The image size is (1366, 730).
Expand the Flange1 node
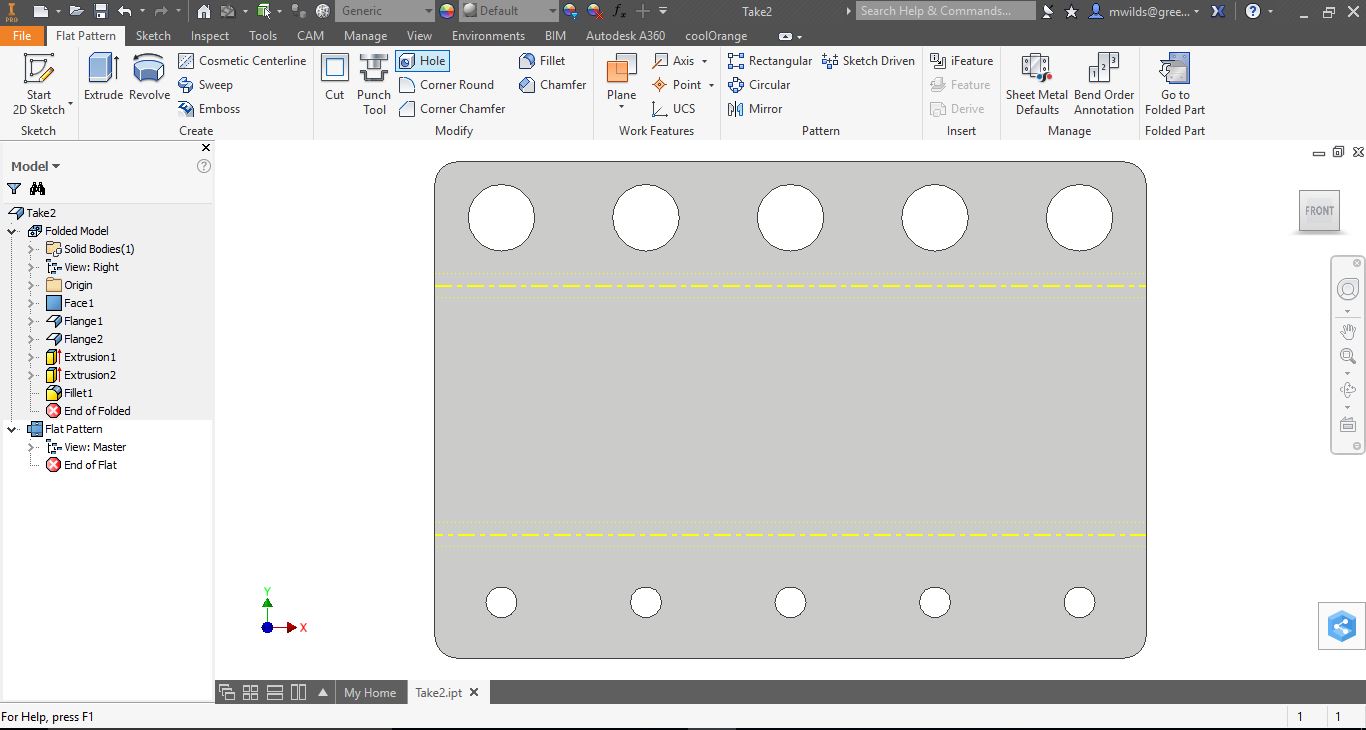coord(32,321)
